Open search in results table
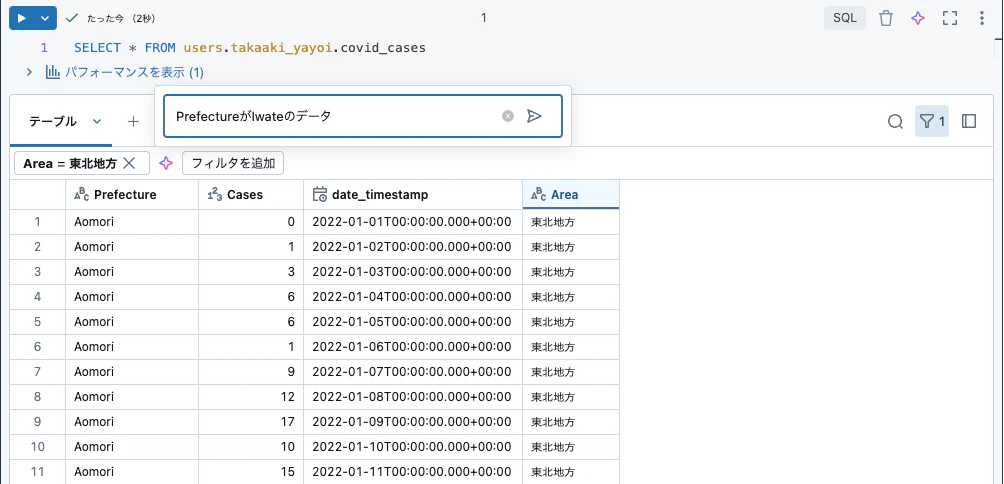 pos(895,121)
